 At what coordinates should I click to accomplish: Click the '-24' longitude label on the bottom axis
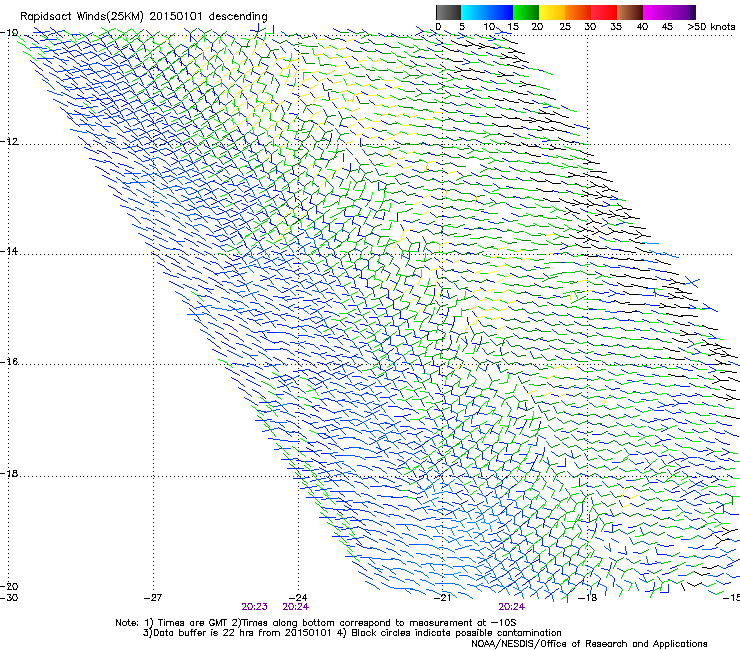point(298,598)
